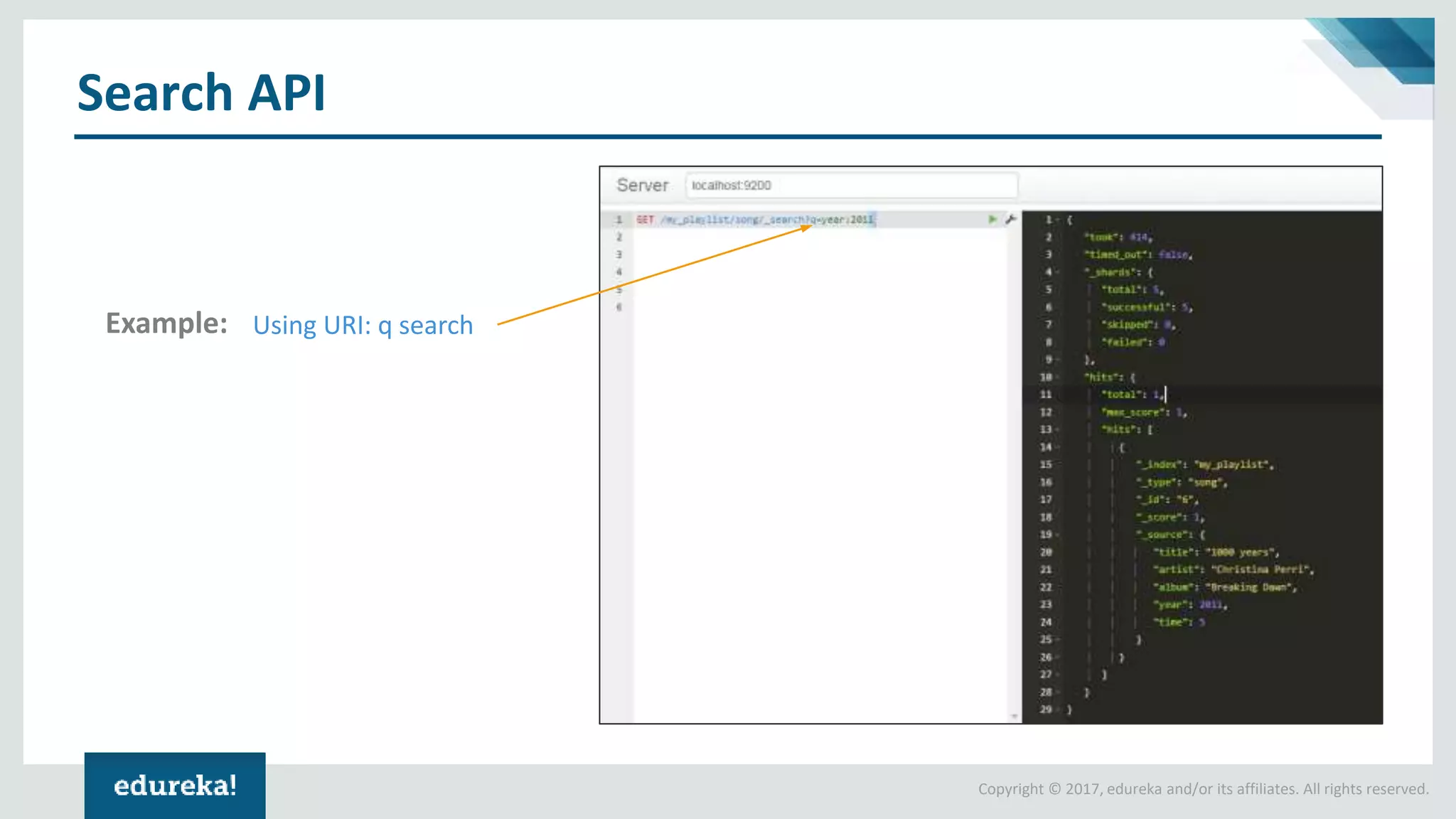This screenshot has height=819, width=1456.
Task: Collapse the "_shards" block on line 4
Action: (1058, 272)
